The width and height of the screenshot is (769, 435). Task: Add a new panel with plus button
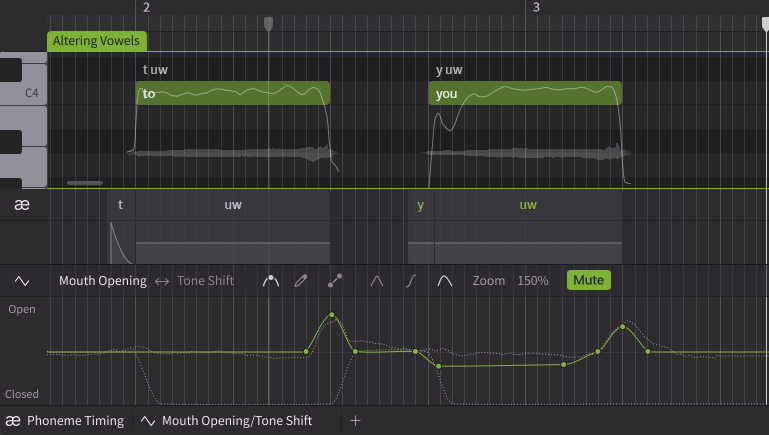click(356, 421)
